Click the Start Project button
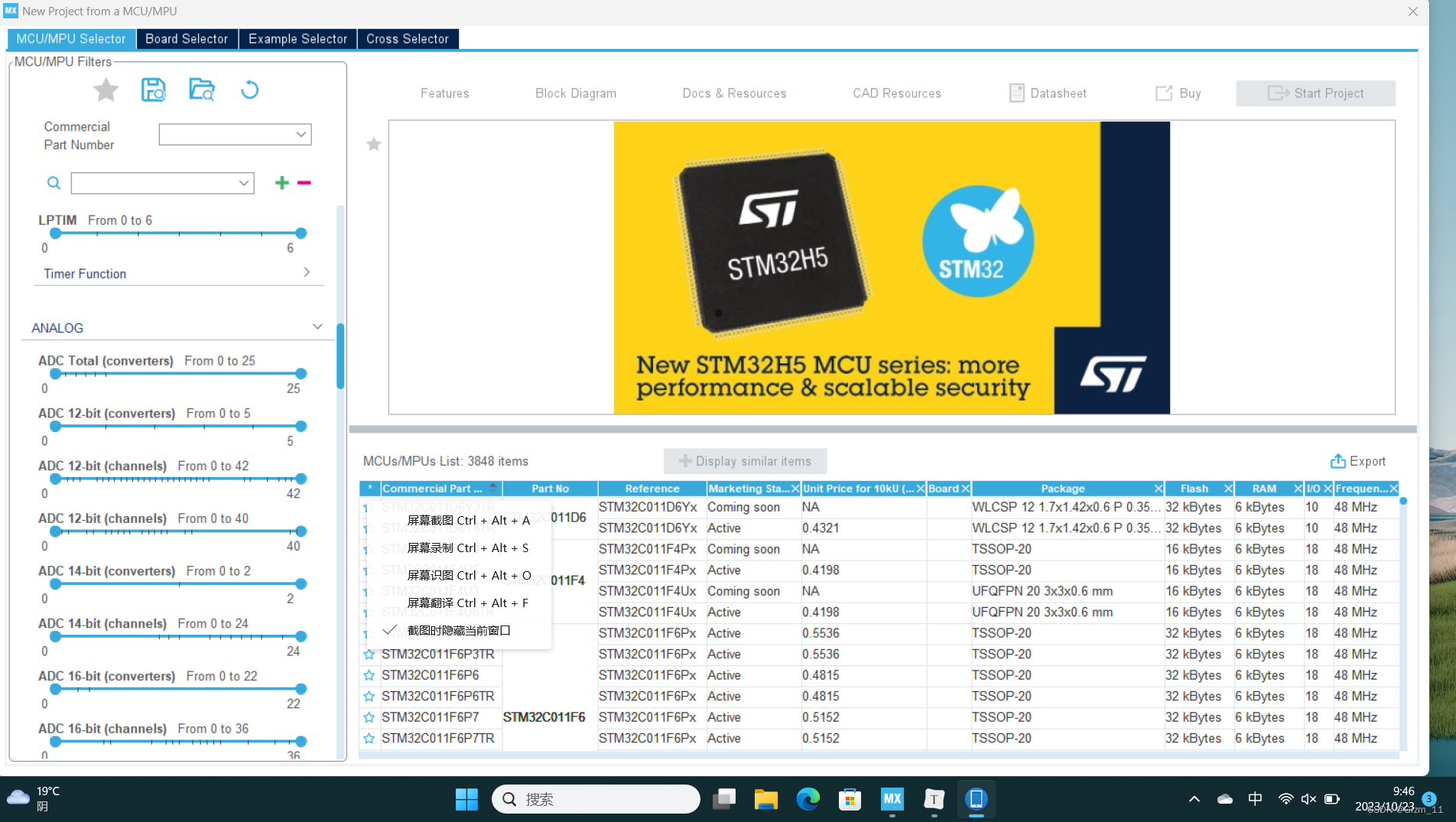1456x822 pixels. coord(1315,93)
